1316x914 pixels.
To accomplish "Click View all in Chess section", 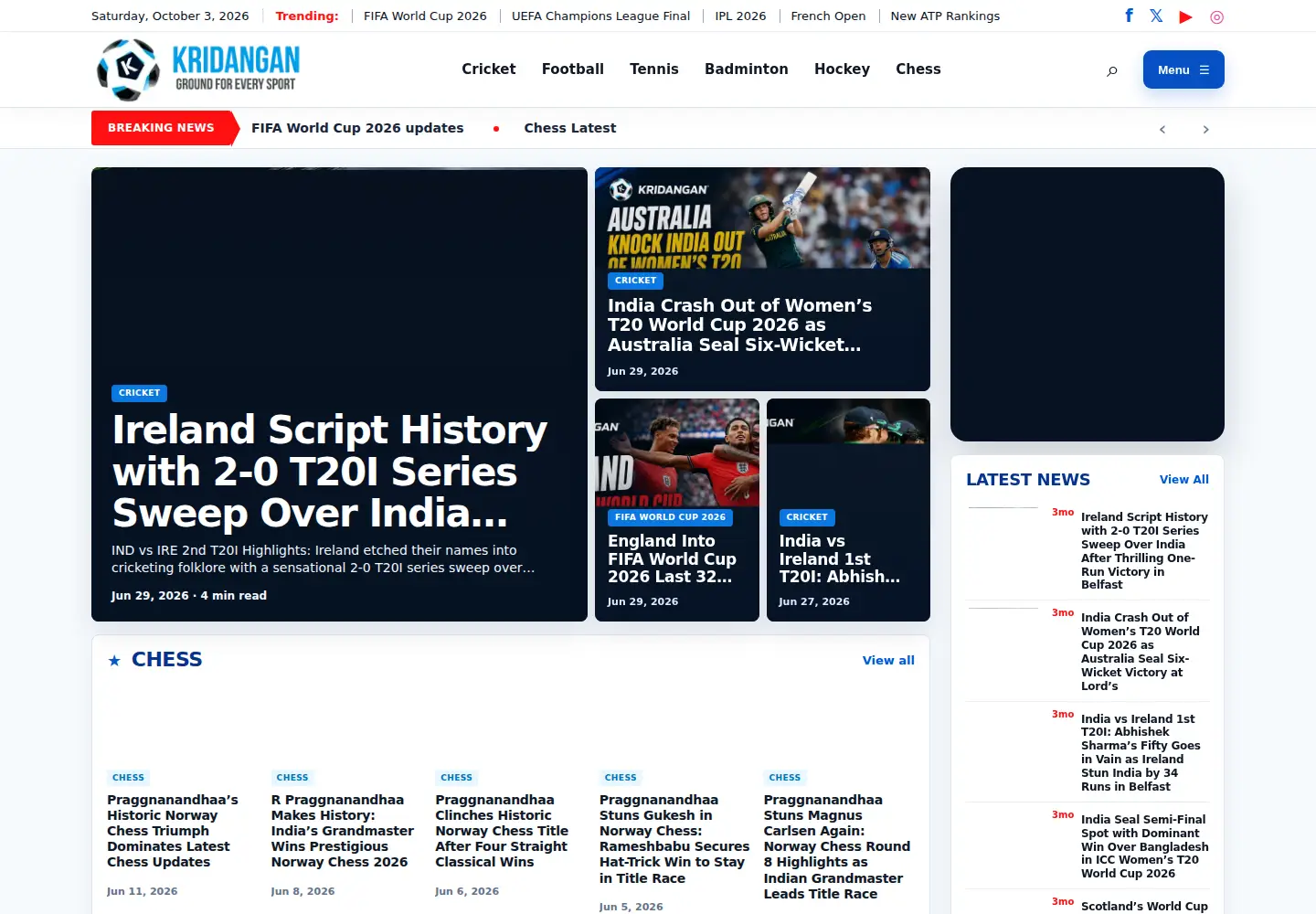I will 888,660.
